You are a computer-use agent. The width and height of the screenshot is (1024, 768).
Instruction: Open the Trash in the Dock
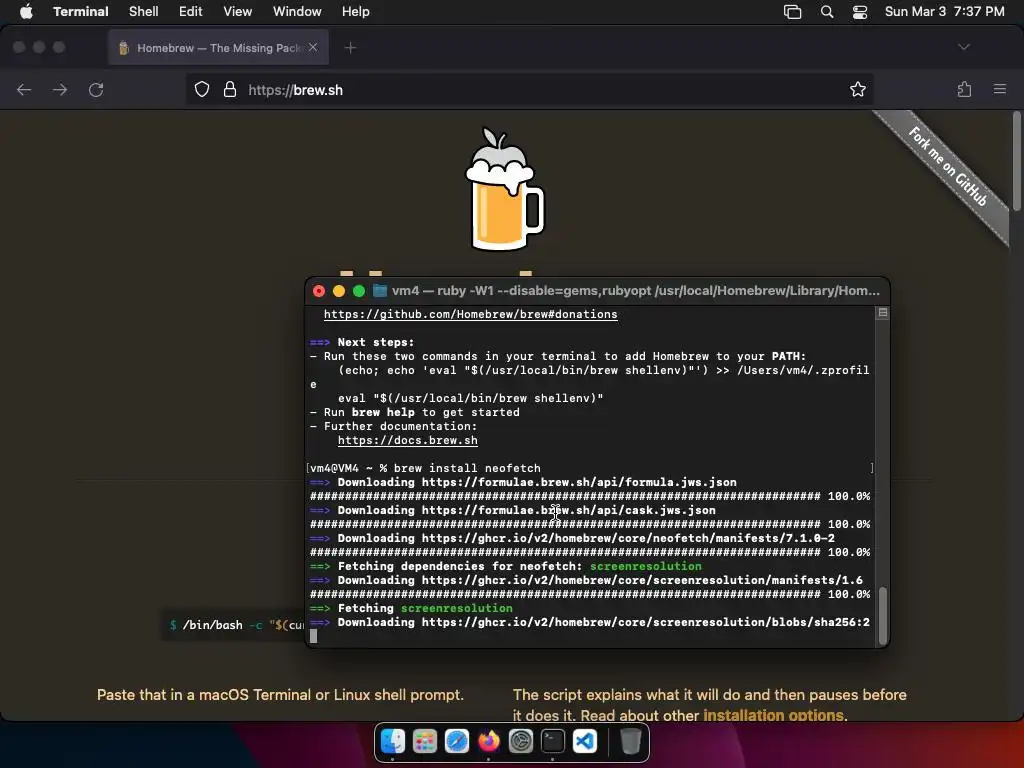tap(630, 741)
